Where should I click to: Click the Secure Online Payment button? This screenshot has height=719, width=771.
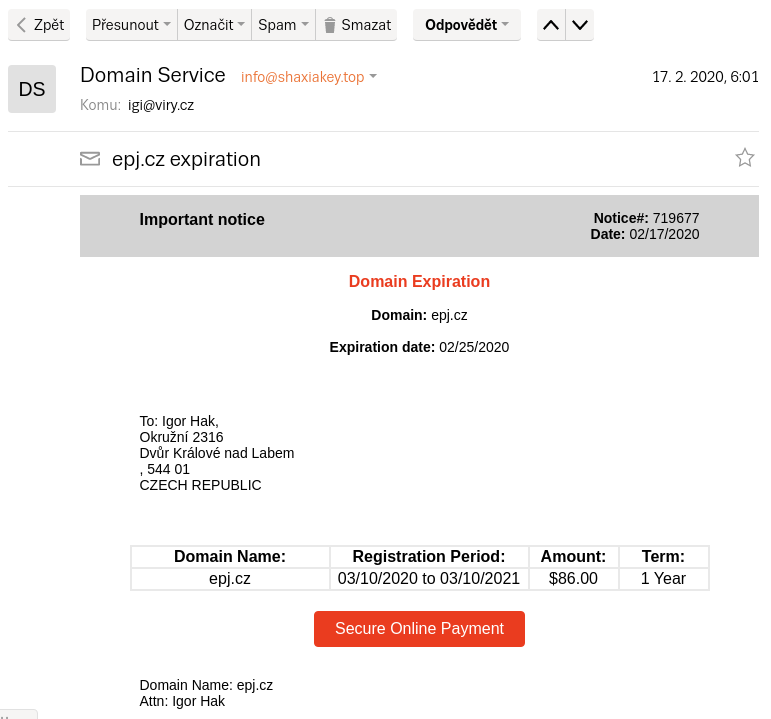tap(419, 629)
